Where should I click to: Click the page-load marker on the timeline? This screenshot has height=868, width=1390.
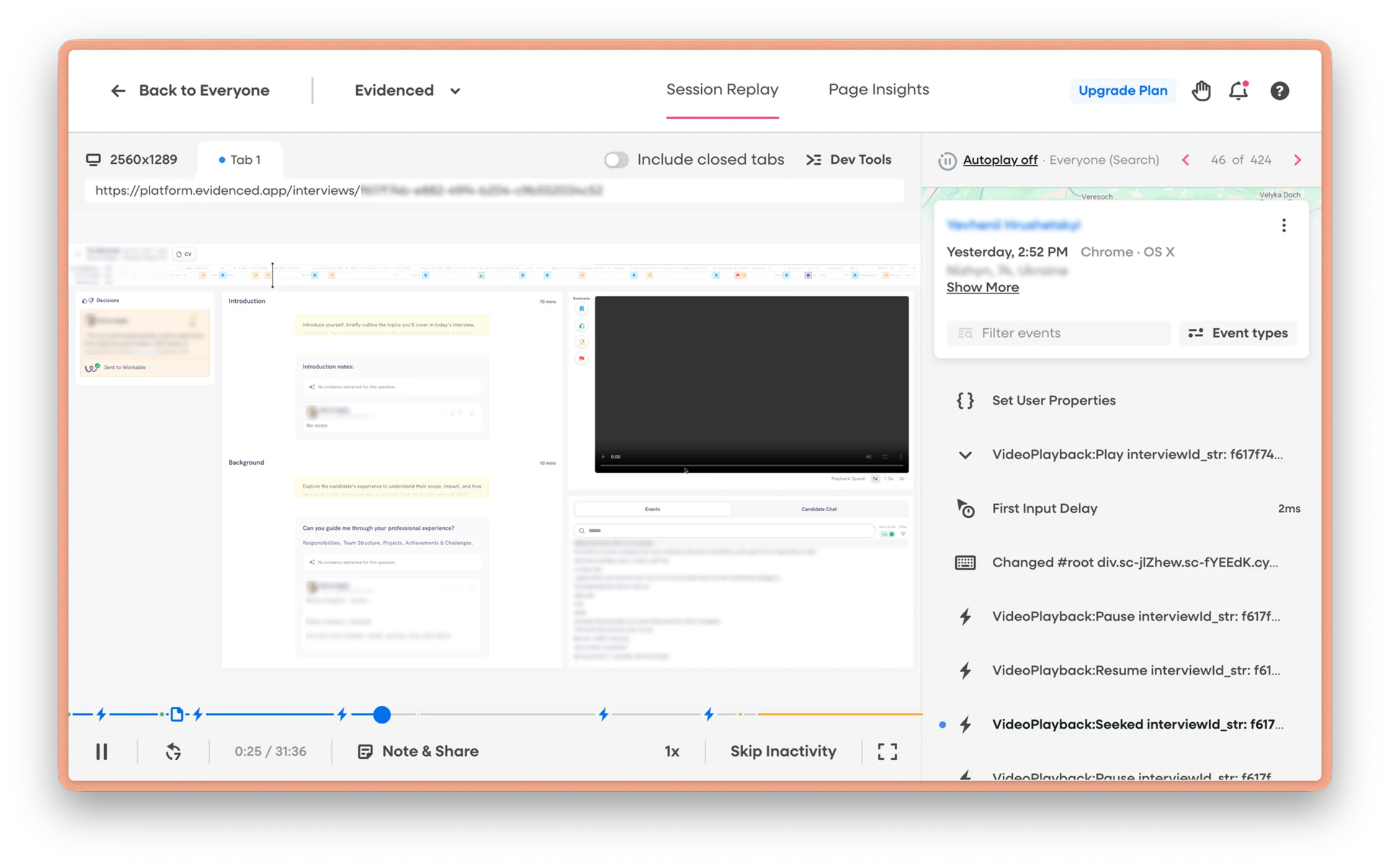pyautogui.click(x=177, y=715)
